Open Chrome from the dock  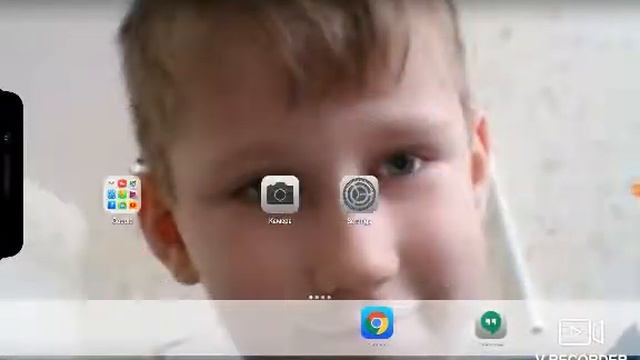coord(377,323)
